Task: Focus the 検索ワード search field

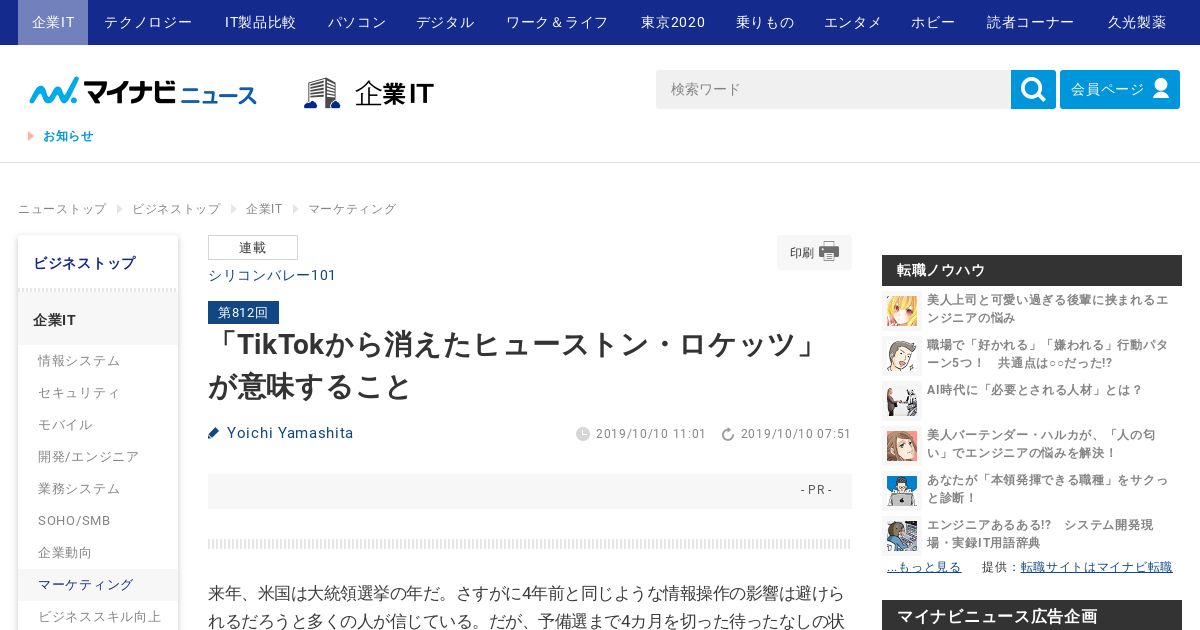Action: point(833,89)
